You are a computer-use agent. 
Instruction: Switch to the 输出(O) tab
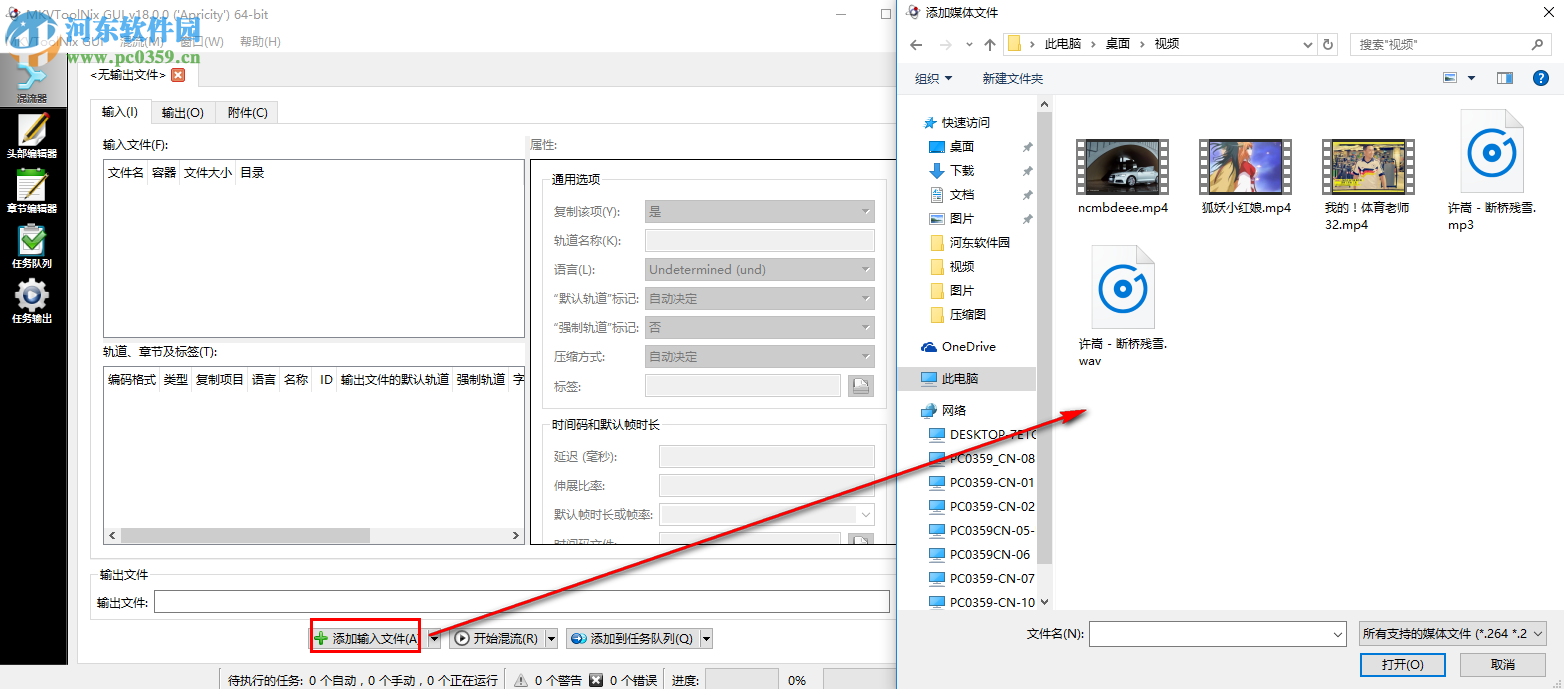(182, 111)
